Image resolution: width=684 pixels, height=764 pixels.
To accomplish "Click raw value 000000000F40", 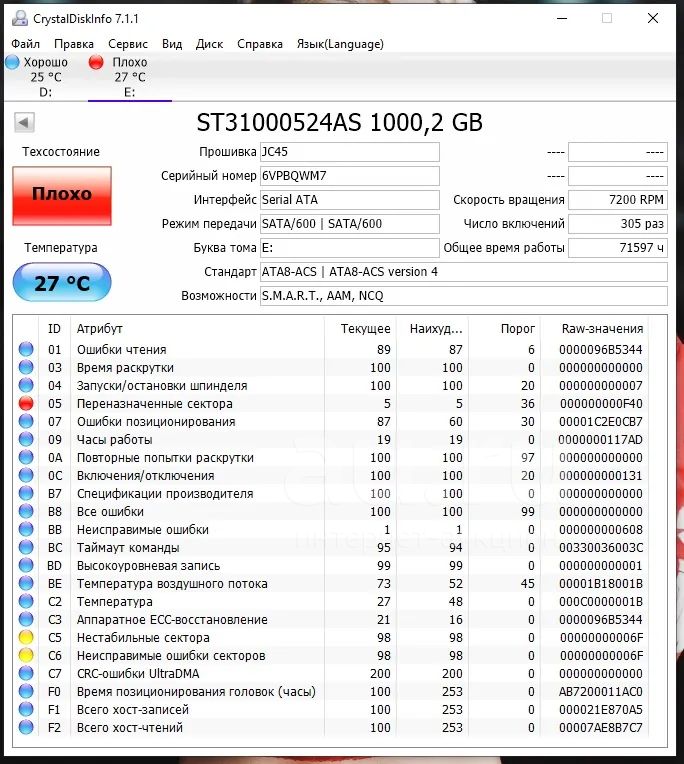I will point(601,403).
